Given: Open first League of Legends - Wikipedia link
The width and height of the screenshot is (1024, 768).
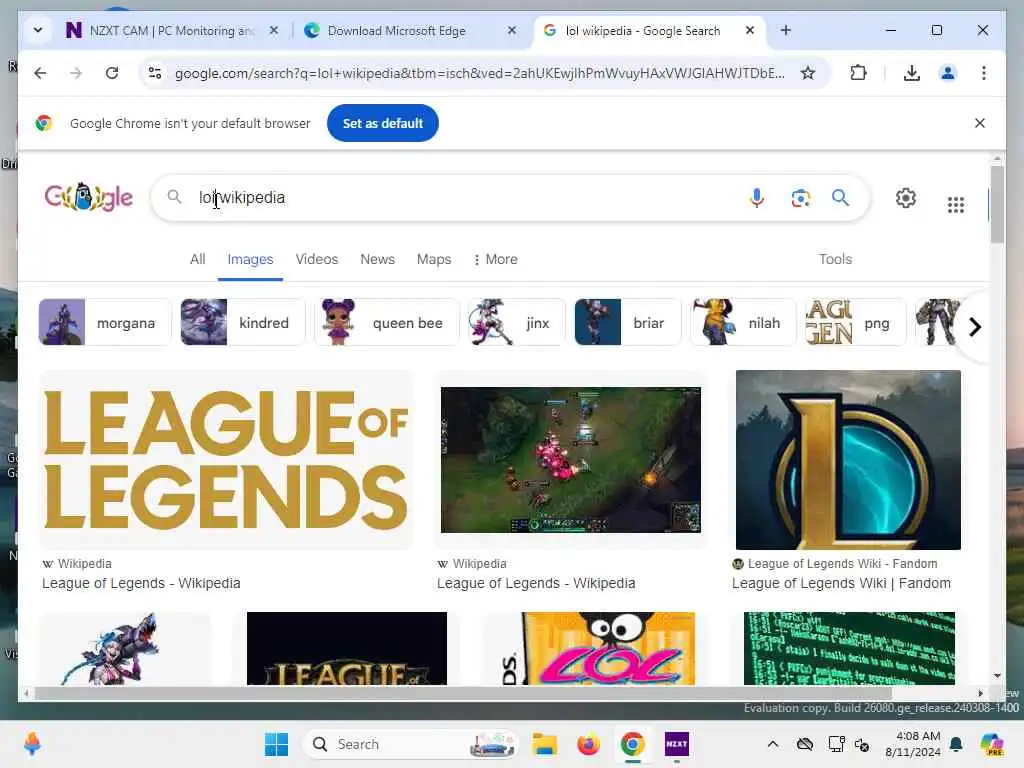Looking at the screenshot, I should tap(141, 583).
